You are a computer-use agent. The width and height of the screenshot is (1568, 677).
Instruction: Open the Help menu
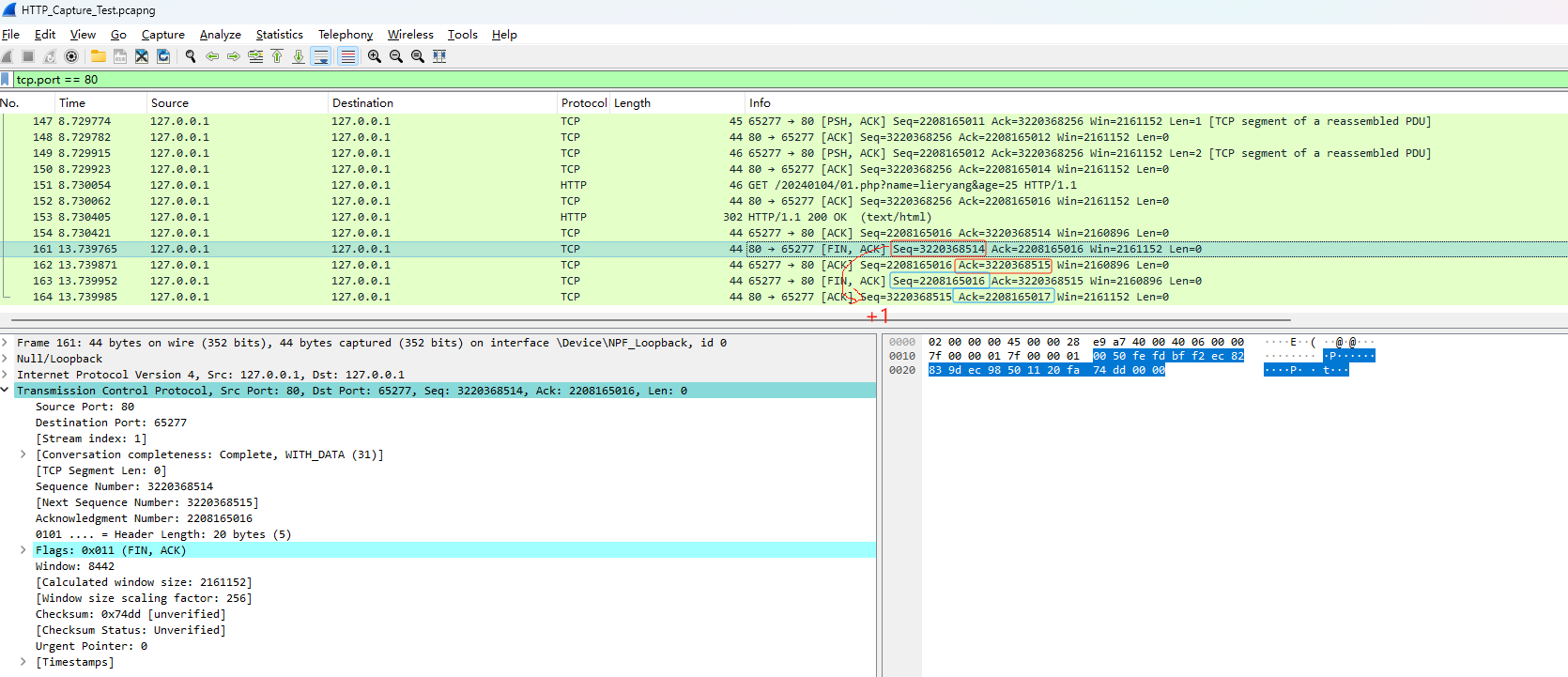[504, 35]
